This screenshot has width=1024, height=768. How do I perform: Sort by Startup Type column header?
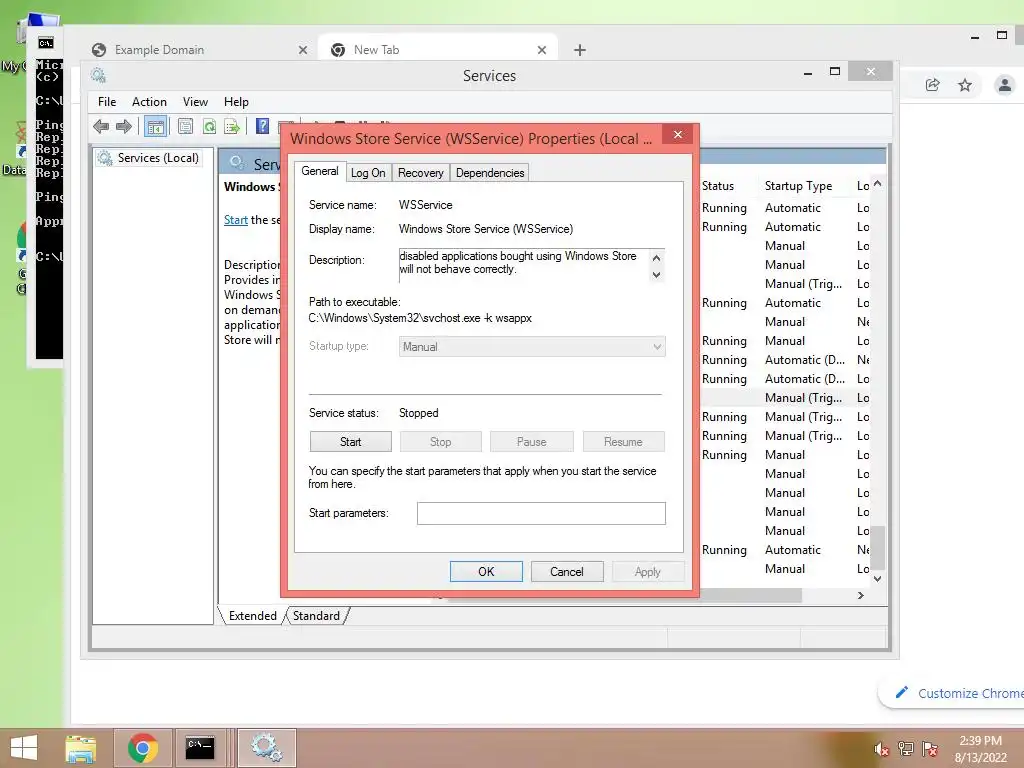click(799, 186)
